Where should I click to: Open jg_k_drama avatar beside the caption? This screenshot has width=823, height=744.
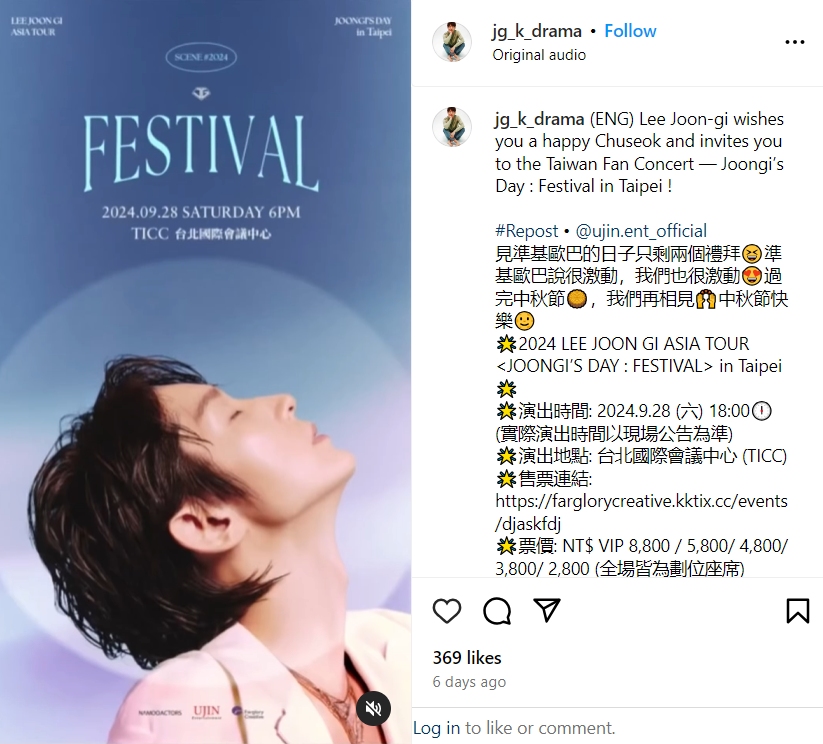pos(452,127)
